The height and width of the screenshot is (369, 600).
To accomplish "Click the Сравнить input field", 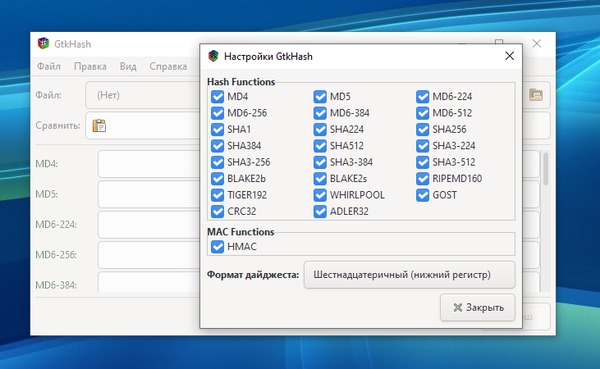I will click(x=142, y=126).
